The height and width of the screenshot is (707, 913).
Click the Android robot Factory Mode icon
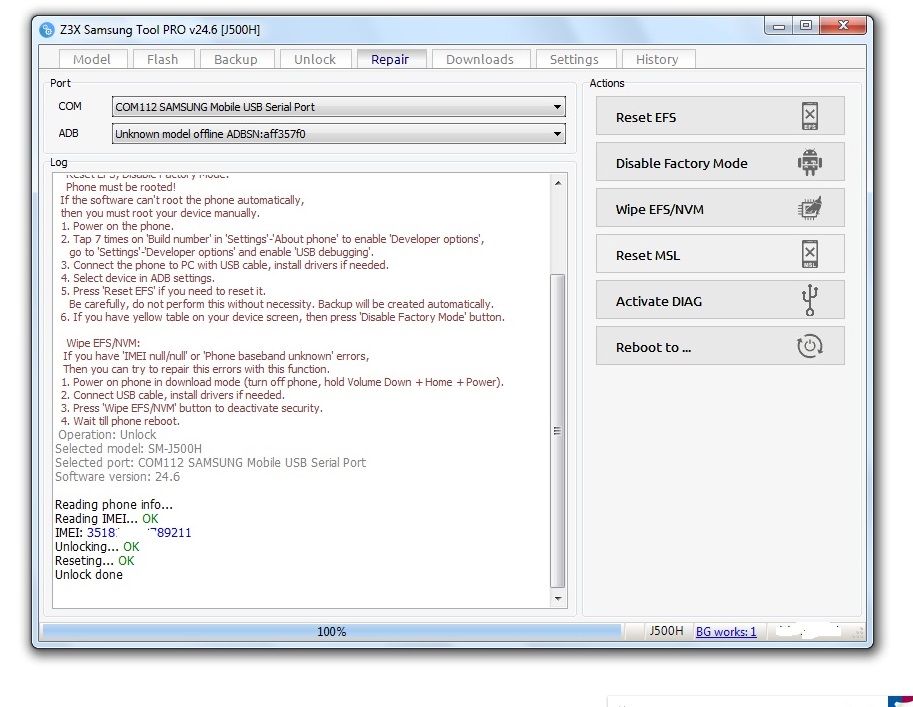(809, 162)
